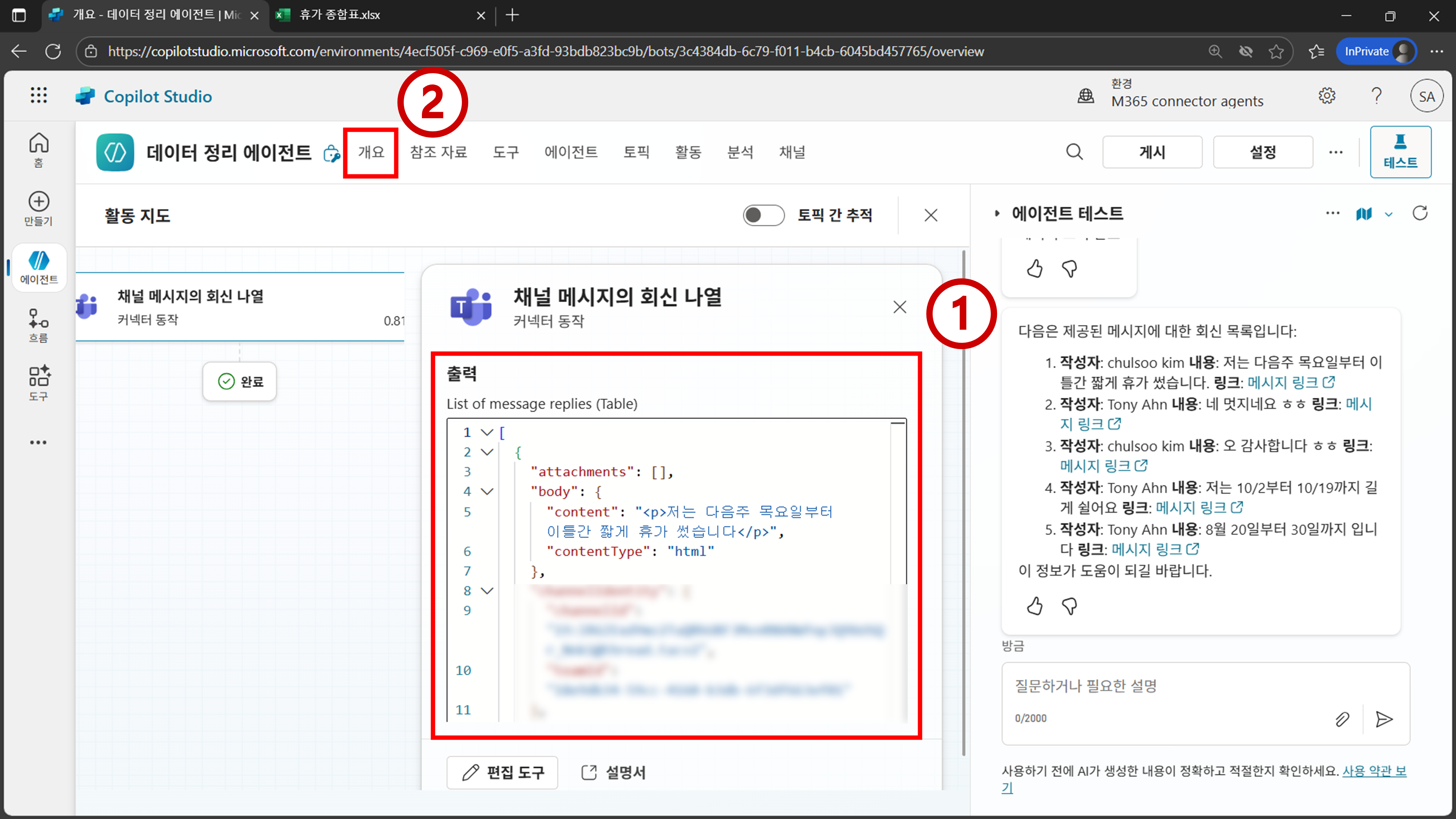Toggle the 토픽 간 추적 switch
1456x819 pixels.
pos(763,215)
